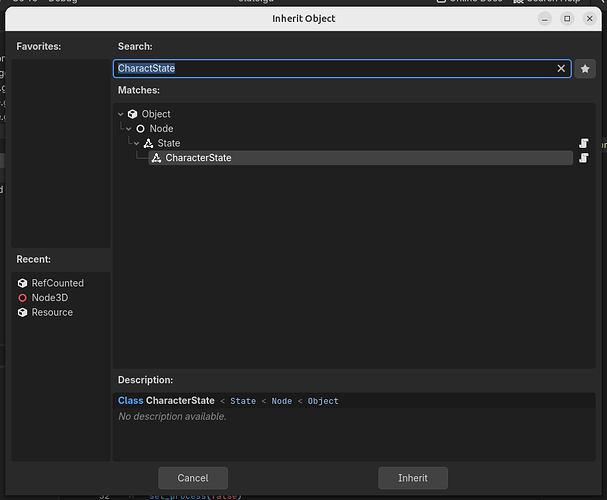This screenshot has width=607, height=500.
Task: Collapse the State tree branch
Action: coord(136,144)
